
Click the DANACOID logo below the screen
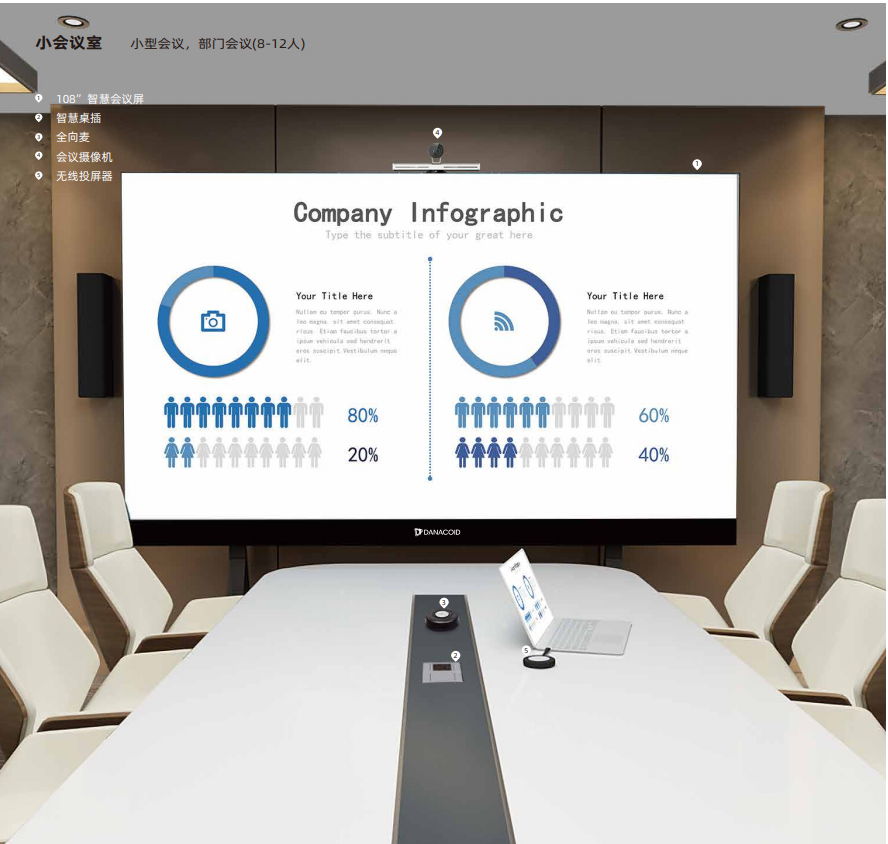(x=437, y=532)
